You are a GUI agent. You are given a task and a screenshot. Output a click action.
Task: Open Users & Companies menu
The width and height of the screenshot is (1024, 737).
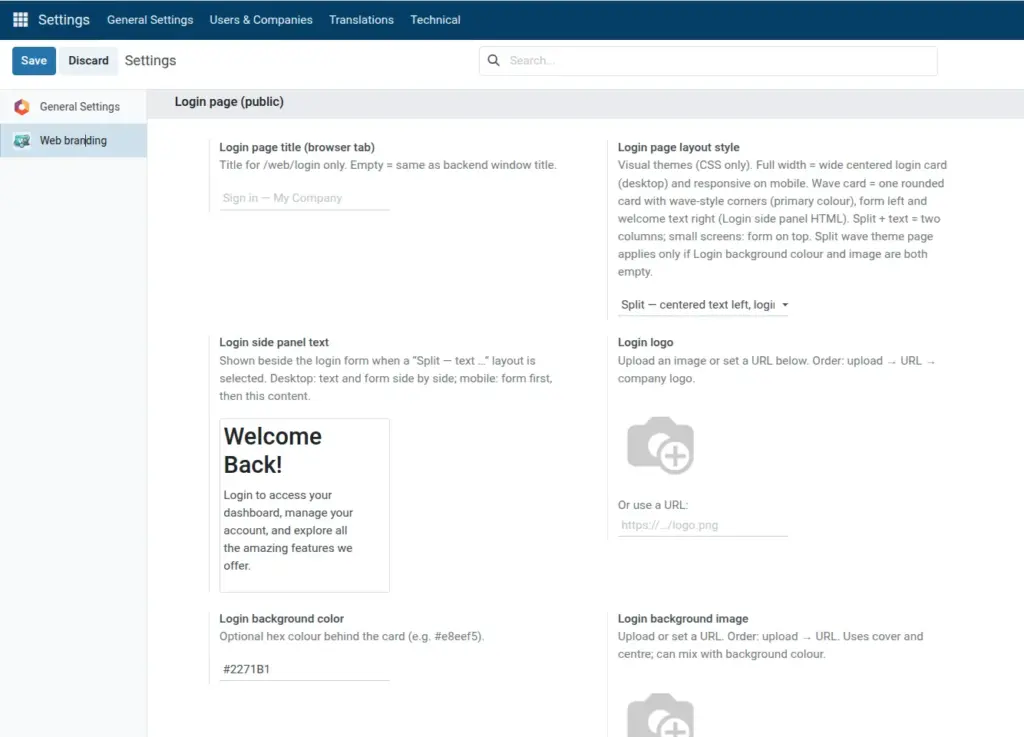(x=261, y=20)
